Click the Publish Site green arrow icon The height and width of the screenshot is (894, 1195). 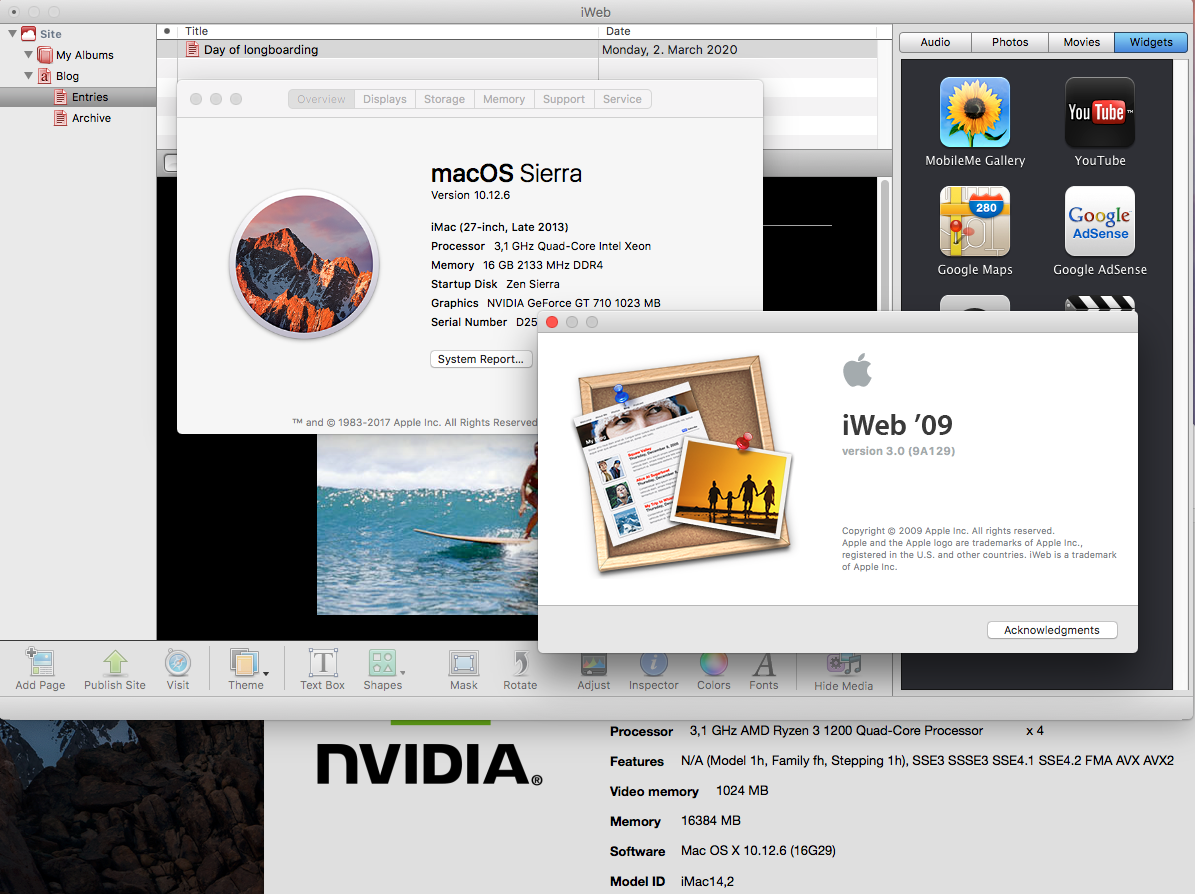tap(115, 662)
